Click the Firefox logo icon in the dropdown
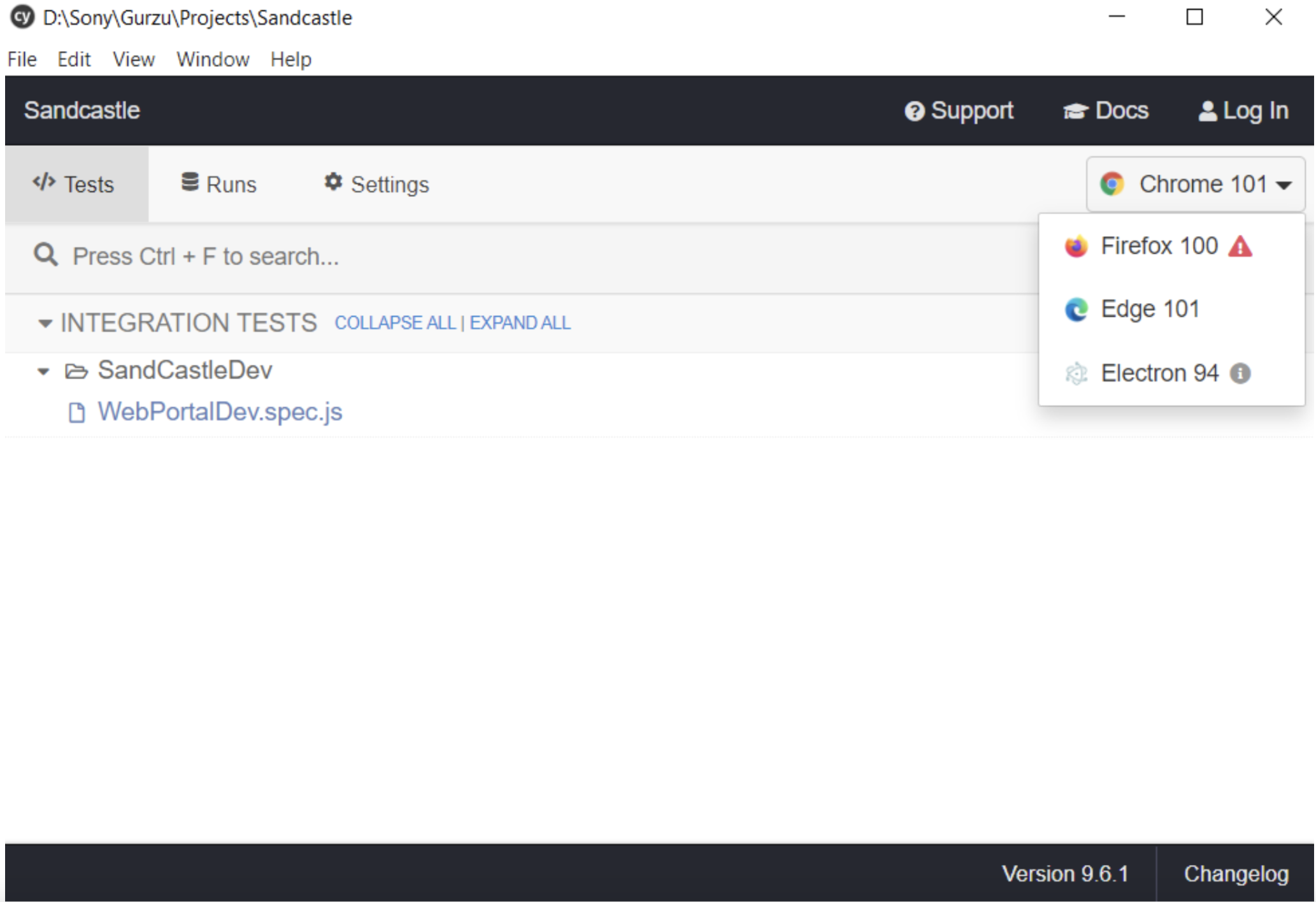Screen dimensions: 1316x902 tap(1076, 246)
